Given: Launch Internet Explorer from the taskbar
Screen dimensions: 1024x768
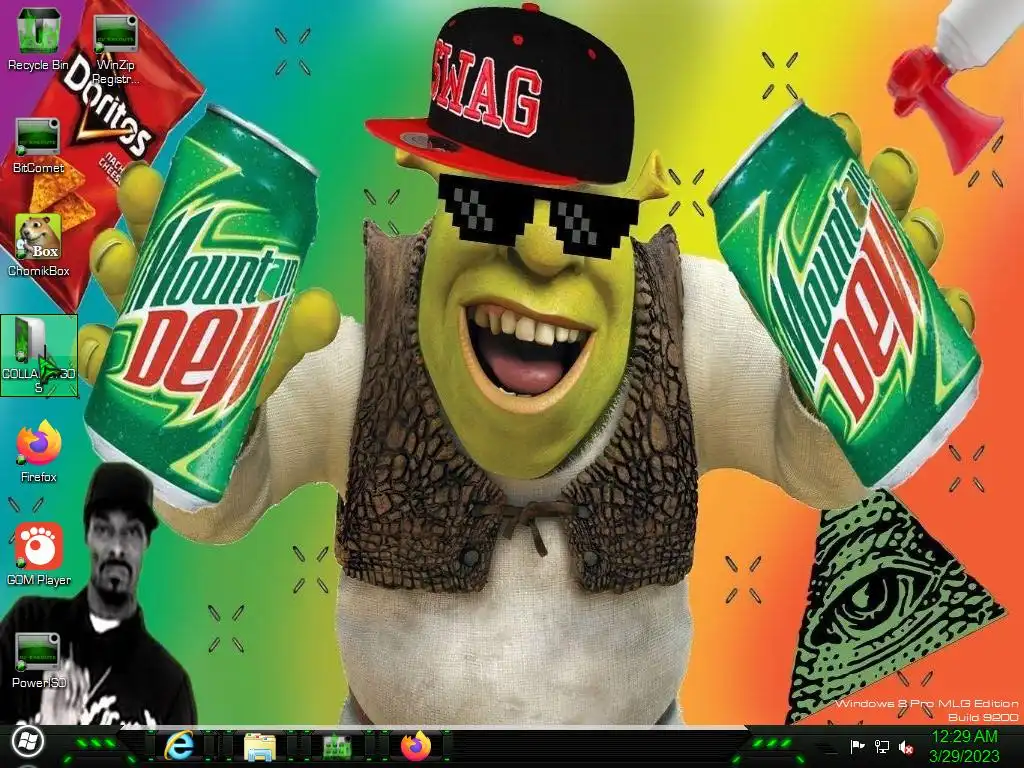Looking at the screenshot, I should (178, 746).
